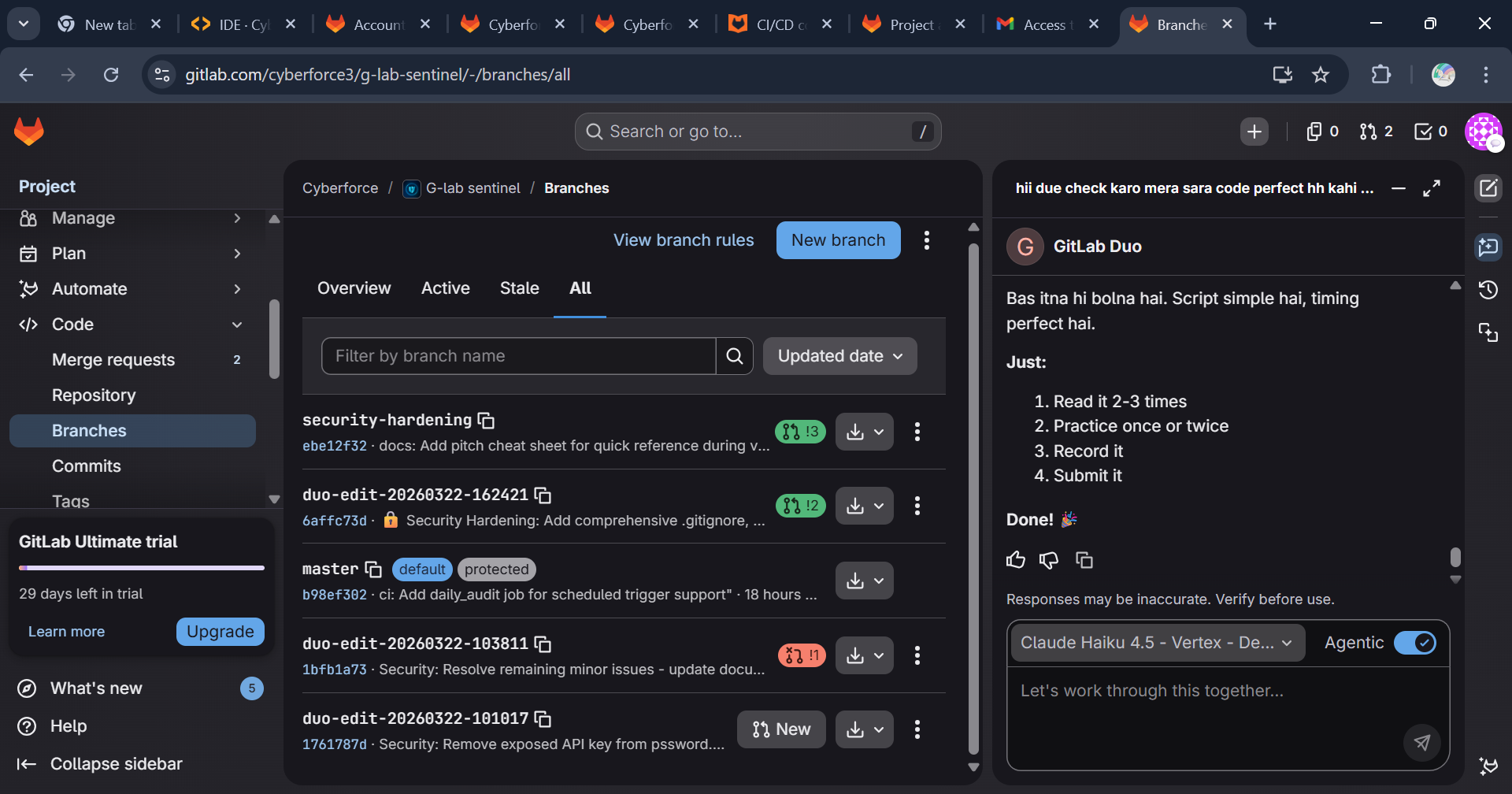Open Commits in sidebar
1512x794 pixels.
[x=132, y=466]
